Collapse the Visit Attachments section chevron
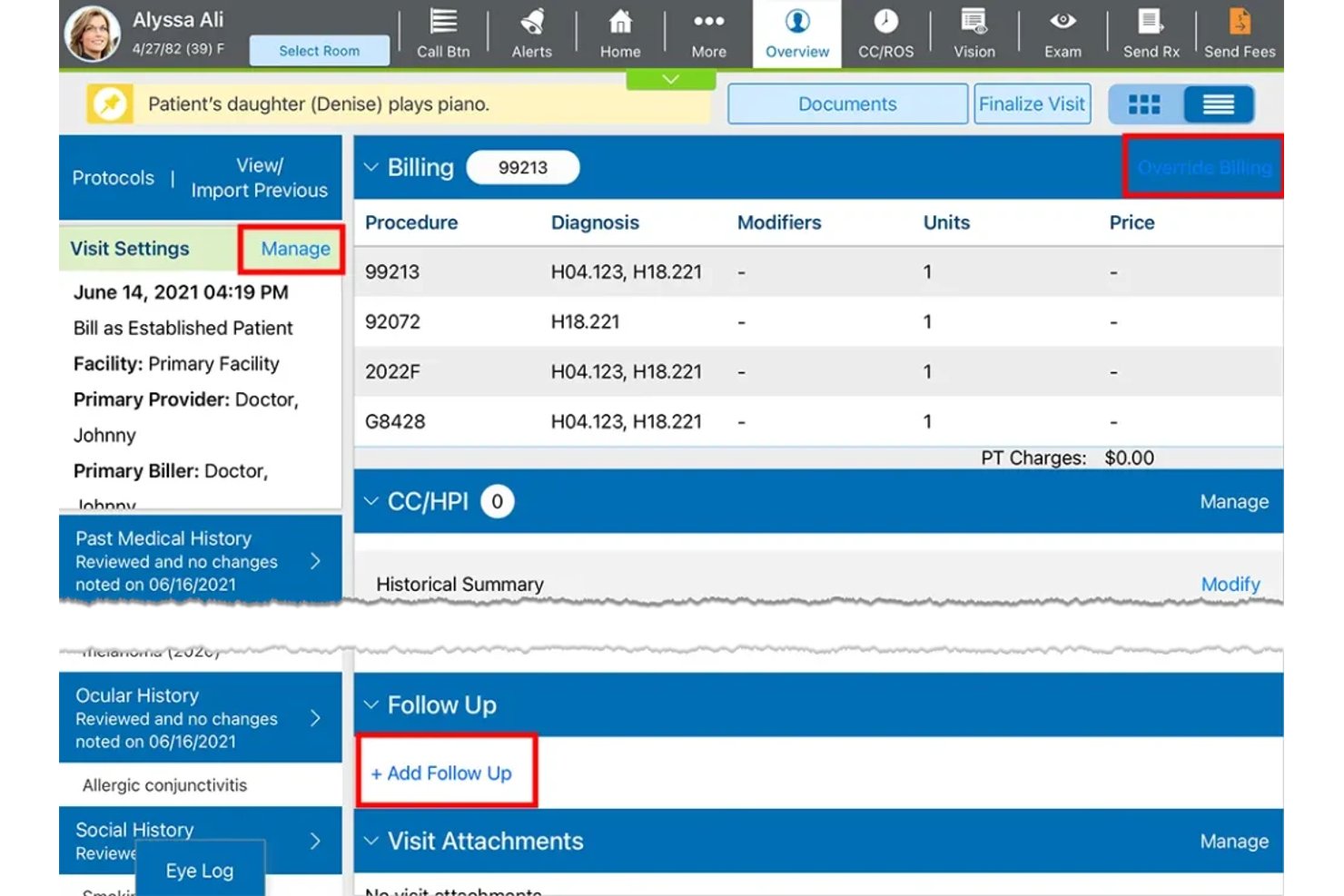The width and height of the screenshot is (1344, 896). [371, 841]
